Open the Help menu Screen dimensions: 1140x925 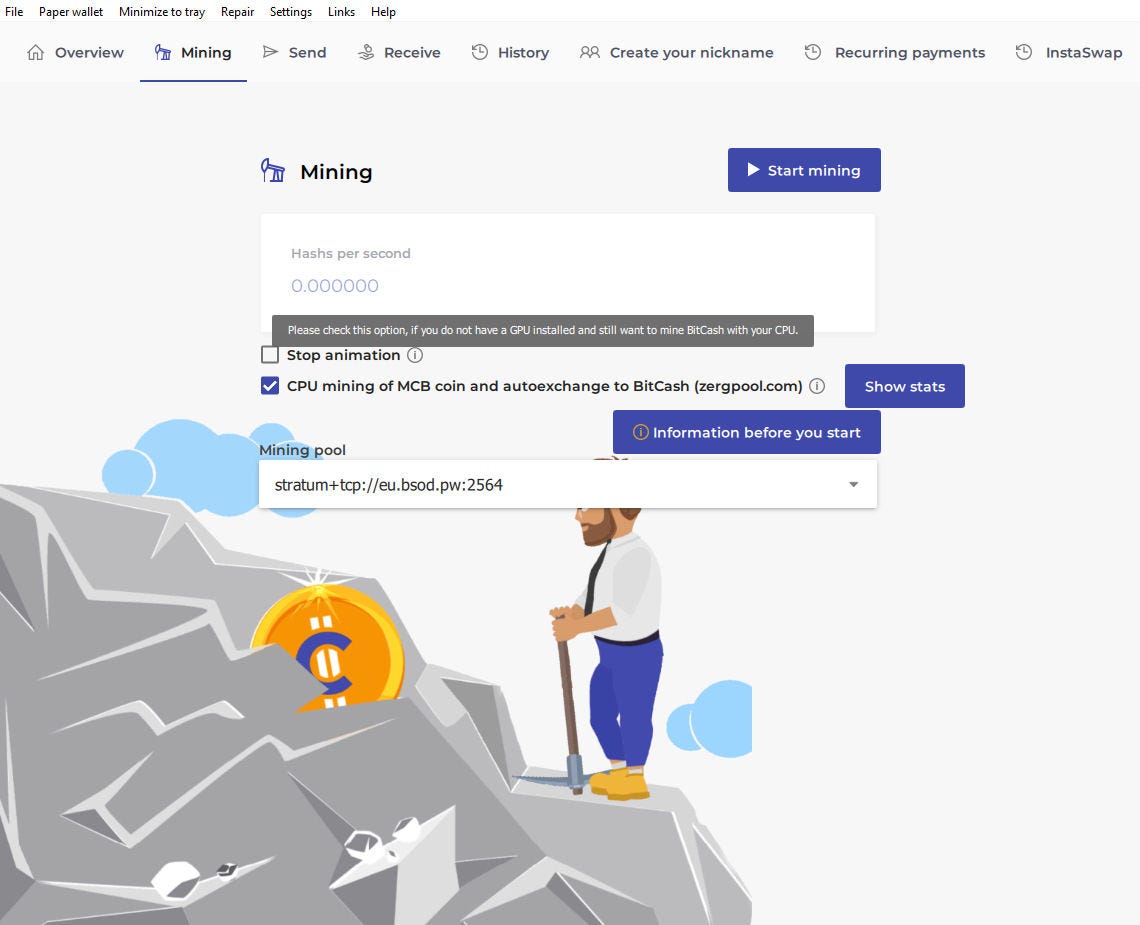(x=383, y=12)
